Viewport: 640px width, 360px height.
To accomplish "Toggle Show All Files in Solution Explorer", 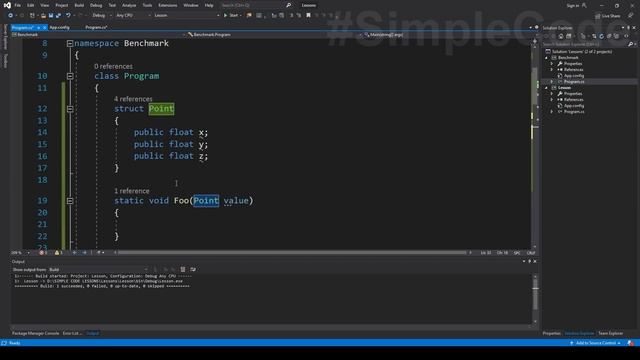I will point(616,36).
